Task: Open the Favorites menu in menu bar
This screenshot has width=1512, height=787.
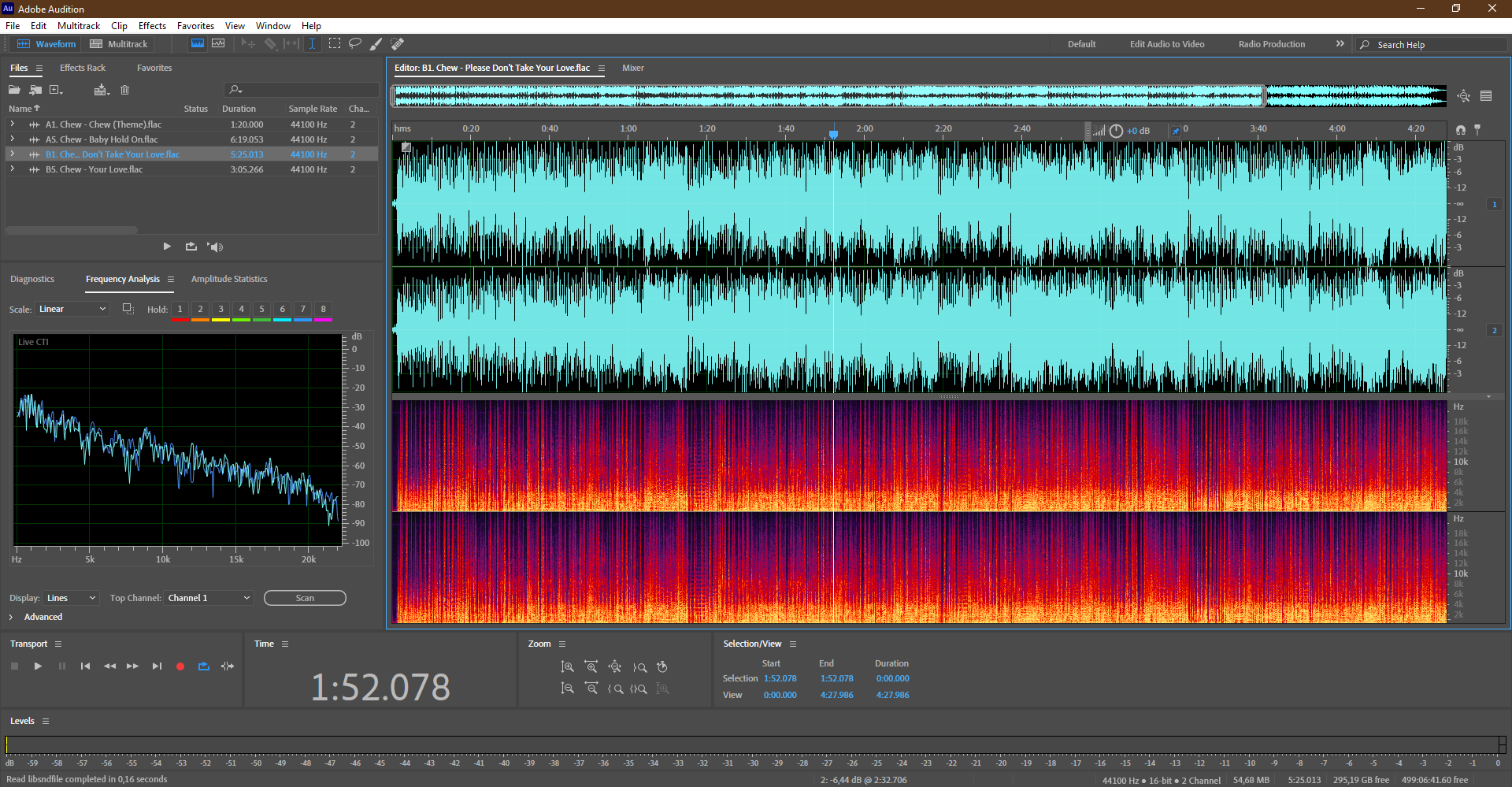Action: 195,26
